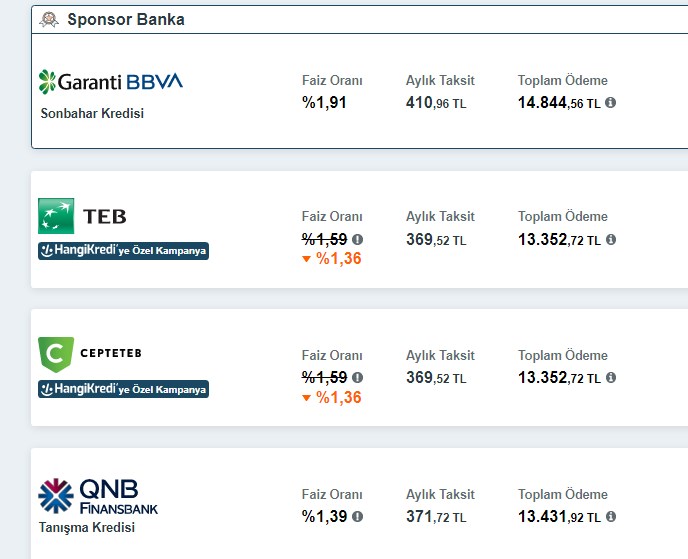
Task: Click info icon beside TEB struck-through rate %1,59
Action: (358, 240)
